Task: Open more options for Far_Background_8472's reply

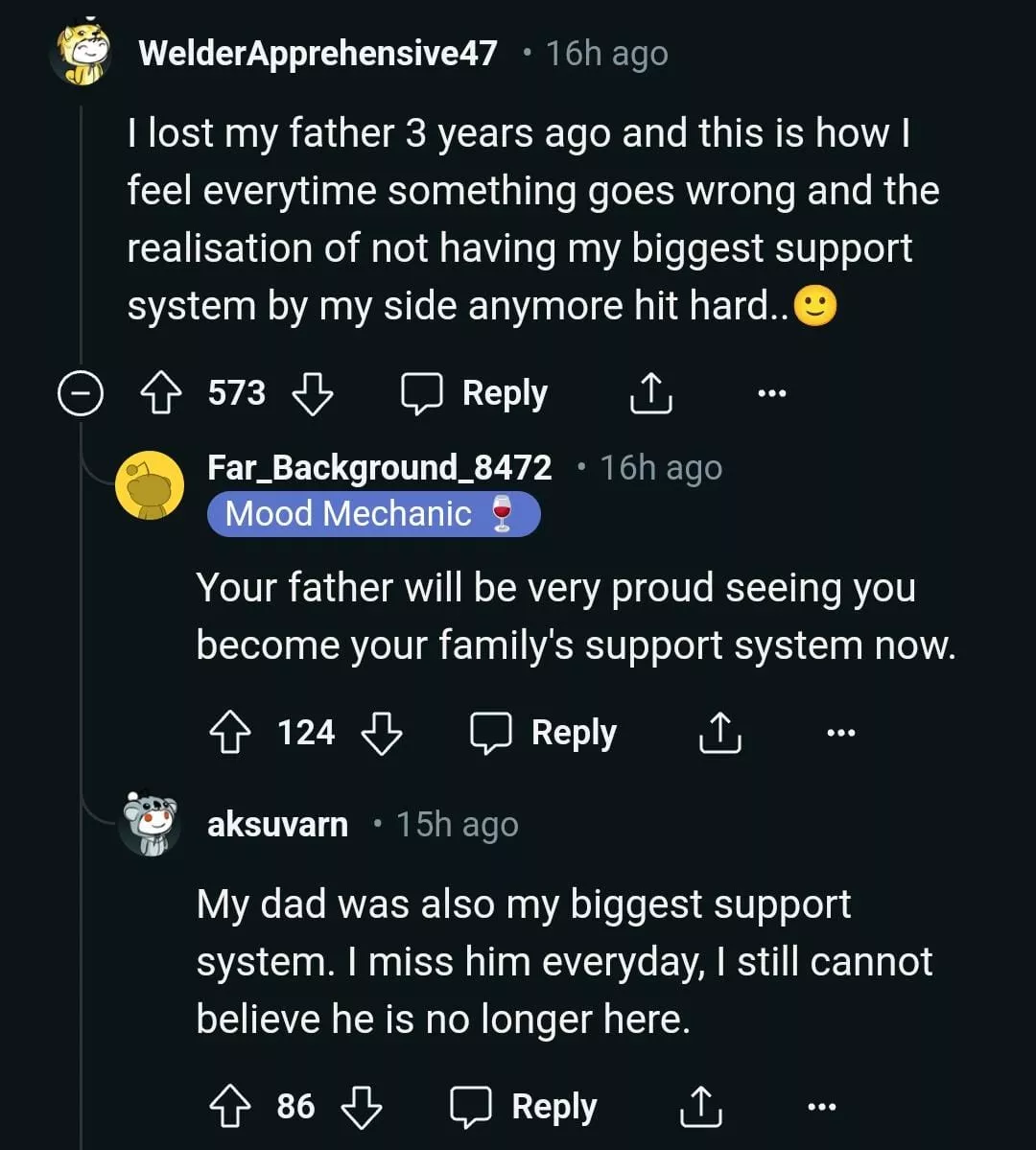Action: pos(840,734)
